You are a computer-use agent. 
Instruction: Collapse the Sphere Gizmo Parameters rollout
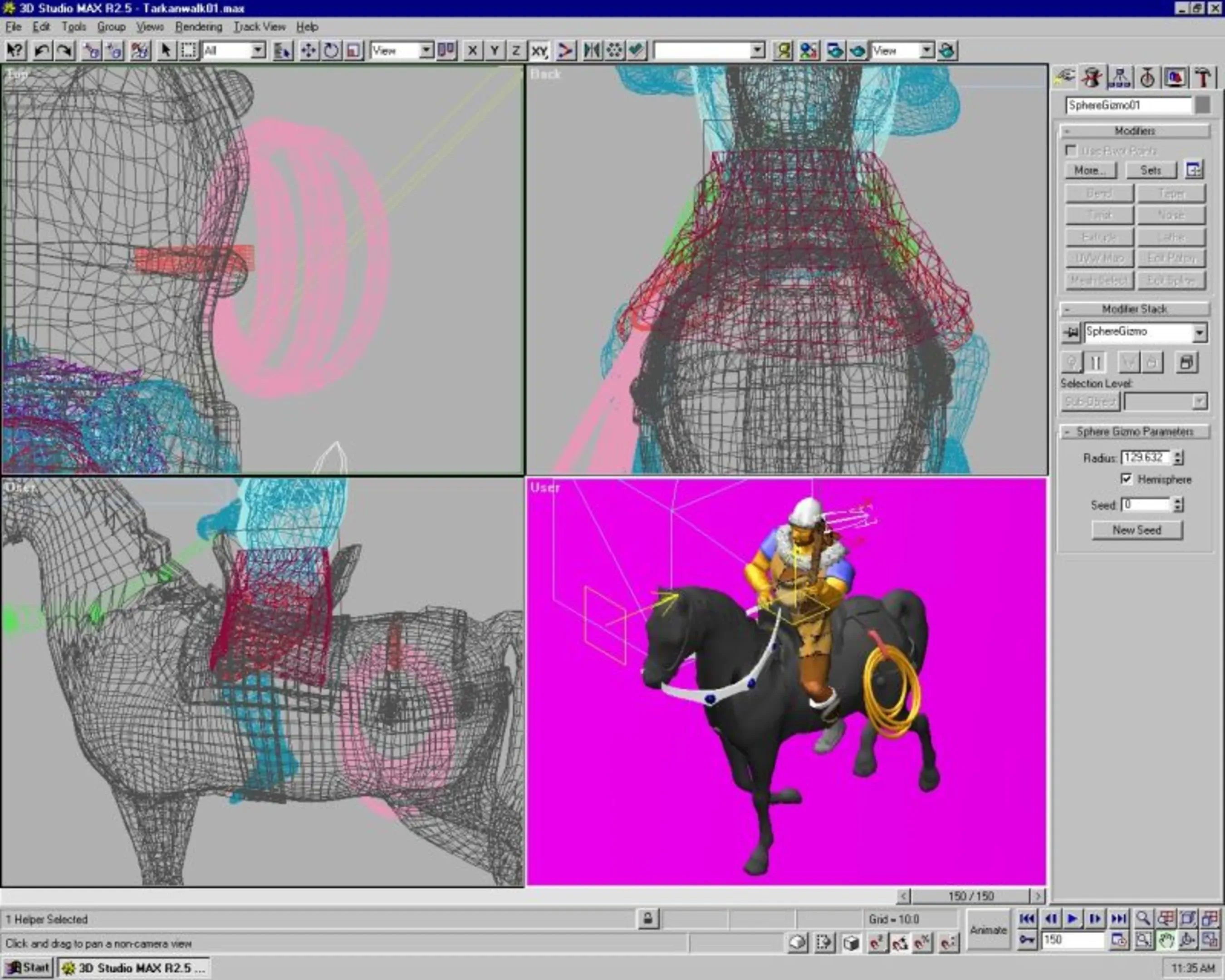pos(1134,432)
